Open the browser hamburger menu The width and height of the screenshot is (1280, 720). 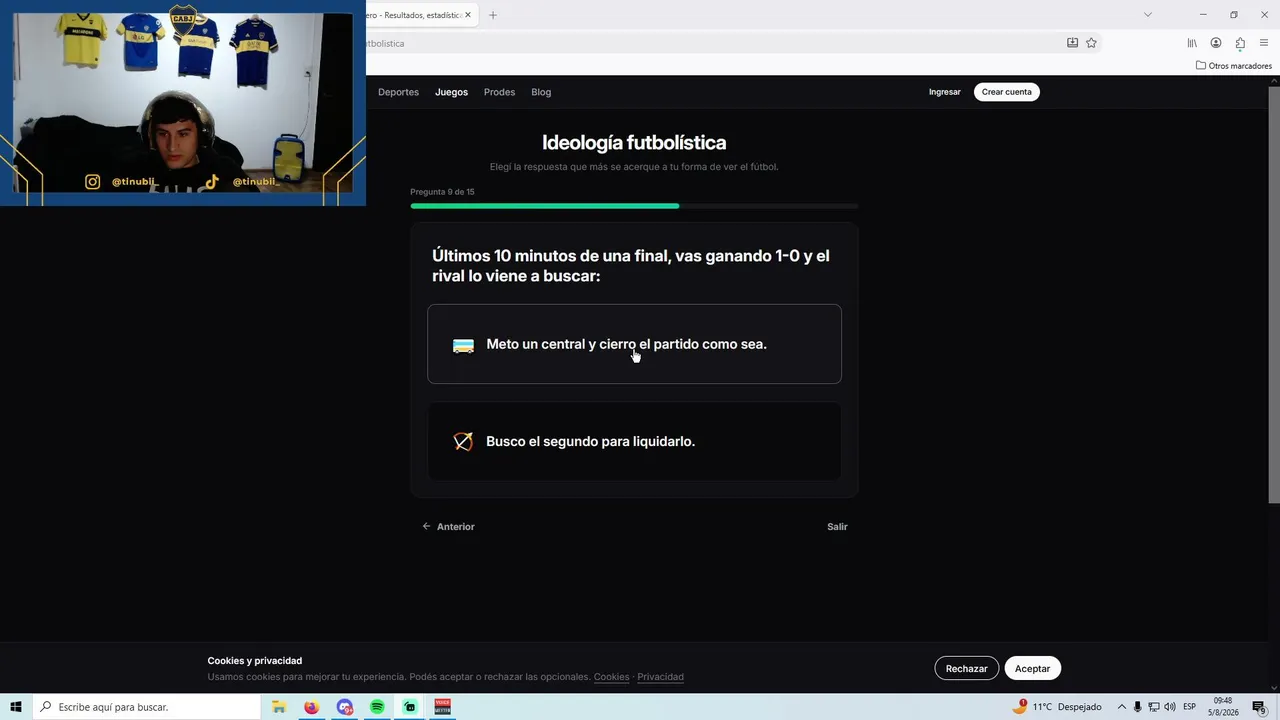(1264, 43)
